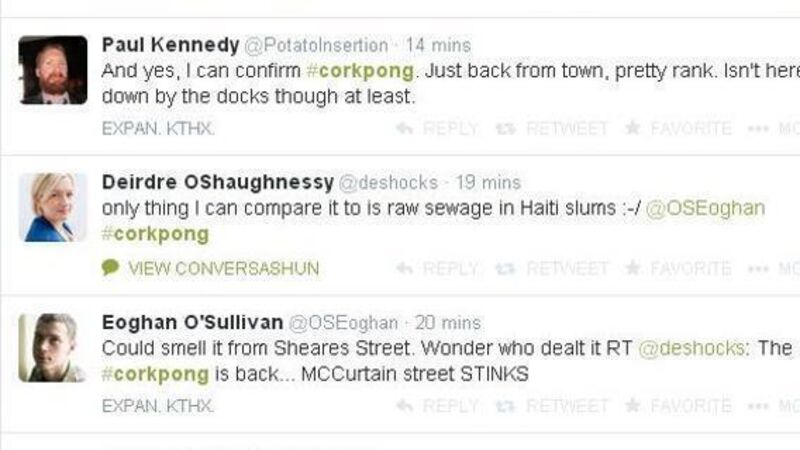This screenshot has width=800, height=450.
Task: Favorite Paul Kennedy's tweet with the star
Action: (677, 129)
